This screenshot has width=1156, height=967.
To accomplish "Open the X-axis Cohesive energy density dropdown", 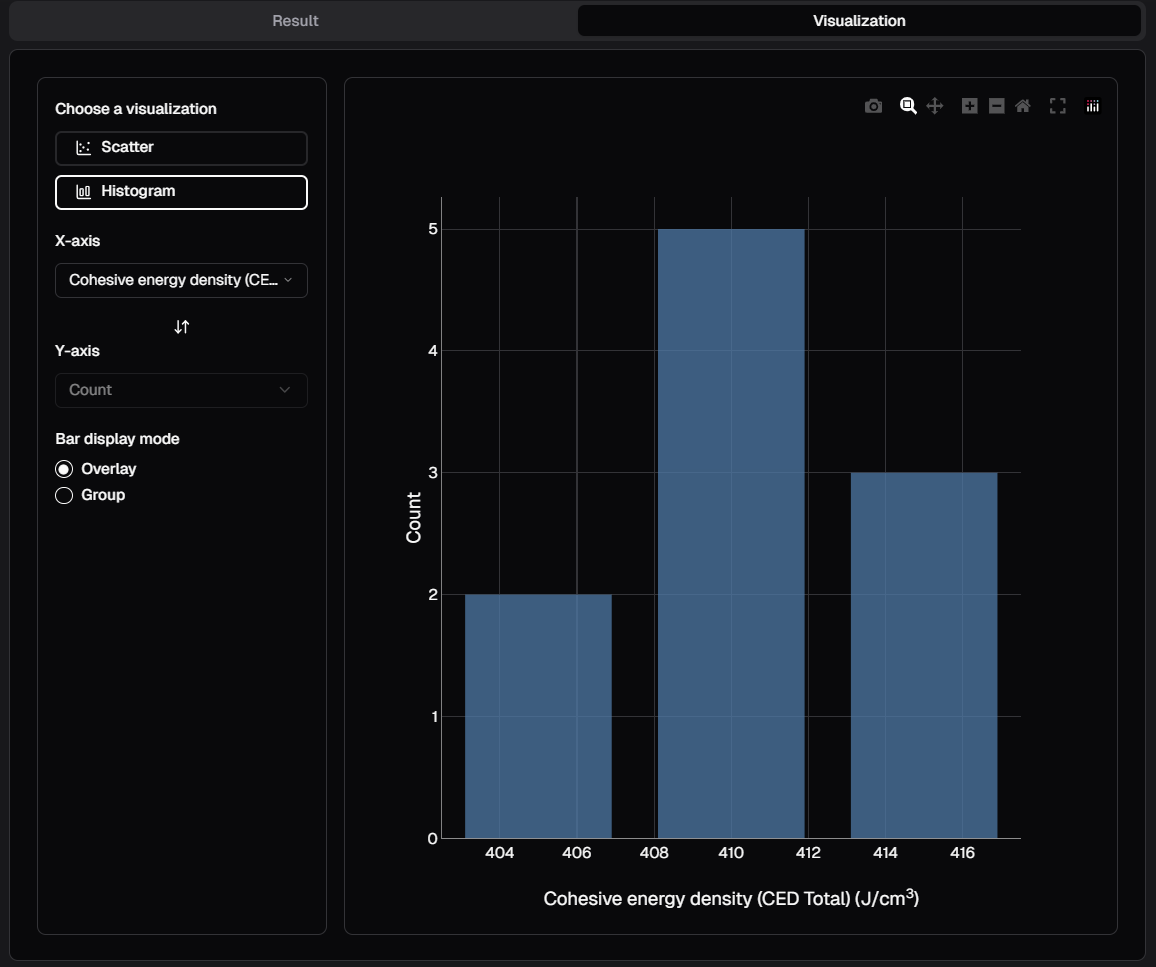I will click(x=181, y=281).
